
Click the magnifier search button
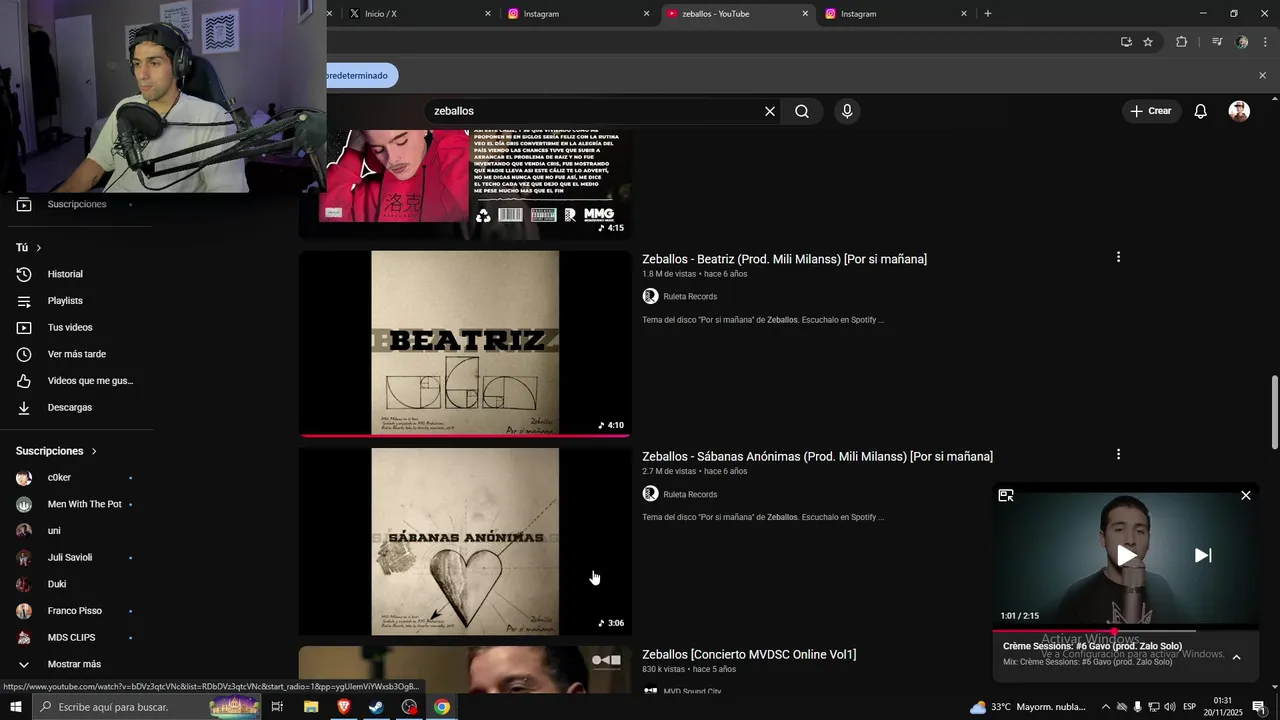(802, 111)
